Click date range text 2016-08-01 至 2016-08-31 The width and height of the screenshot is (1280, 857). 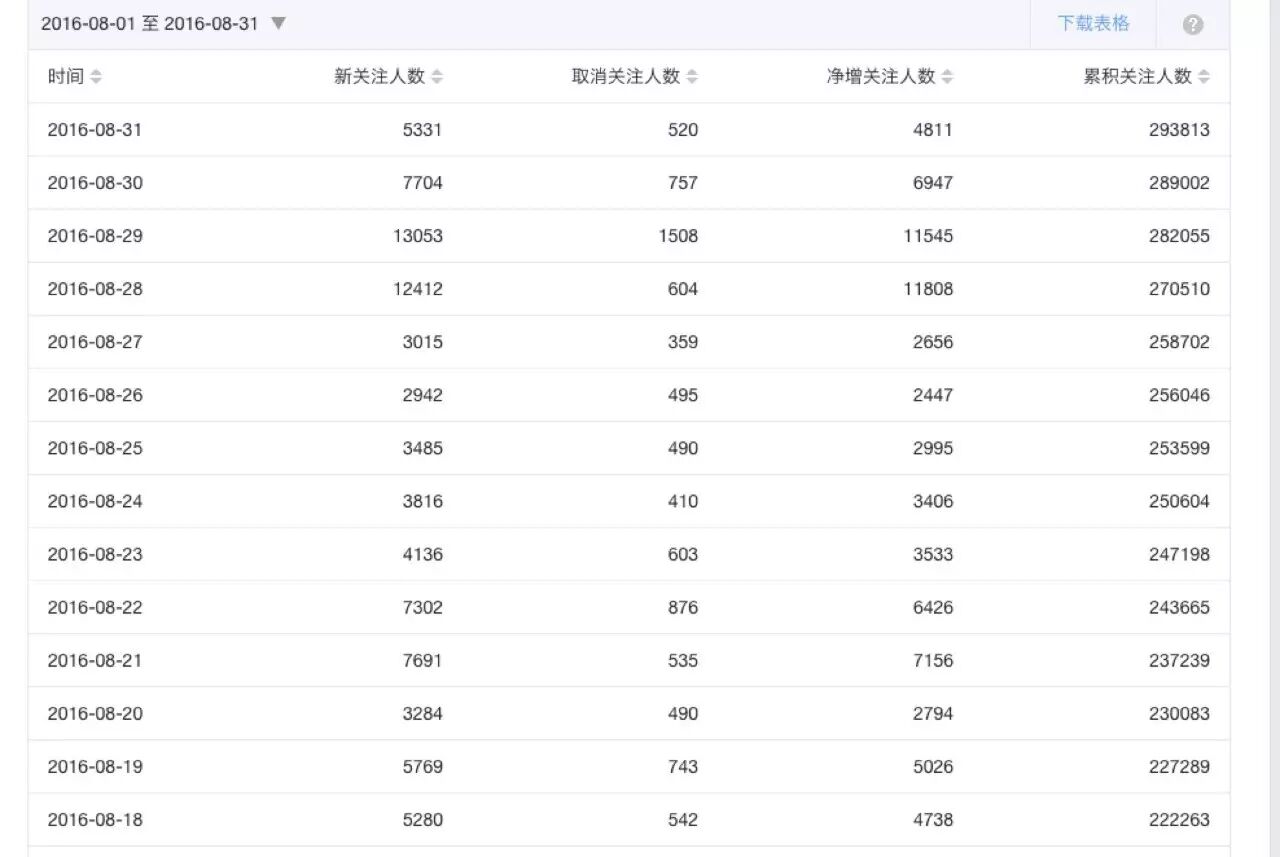(x=150, y=24)
